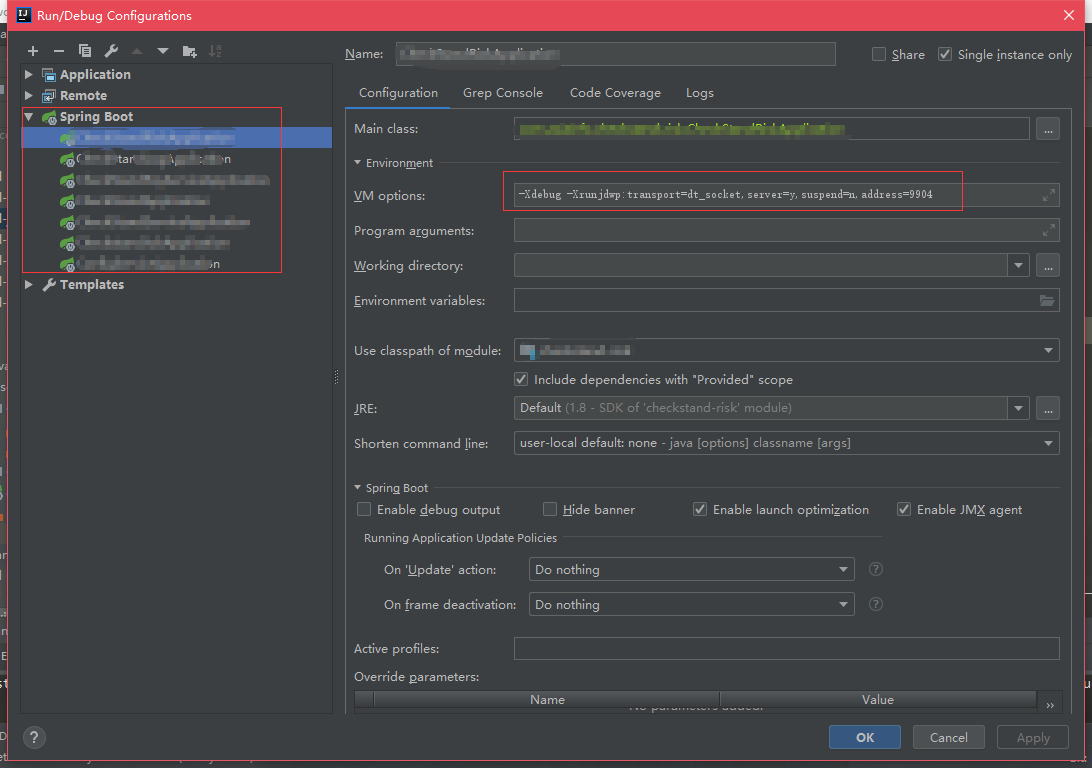Select the highlighted Spring Boot configuration

(177, 138)
